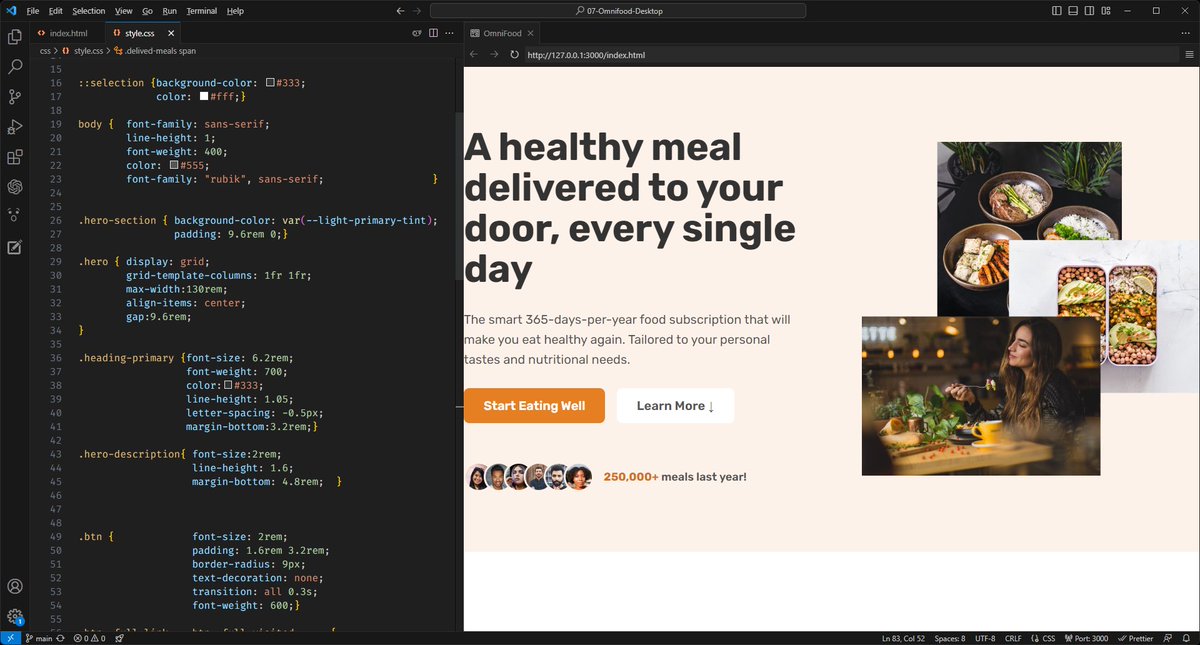Click the browser preview back arrow
The height and width of the screenshot is (645, 1200).
point(474,55)
